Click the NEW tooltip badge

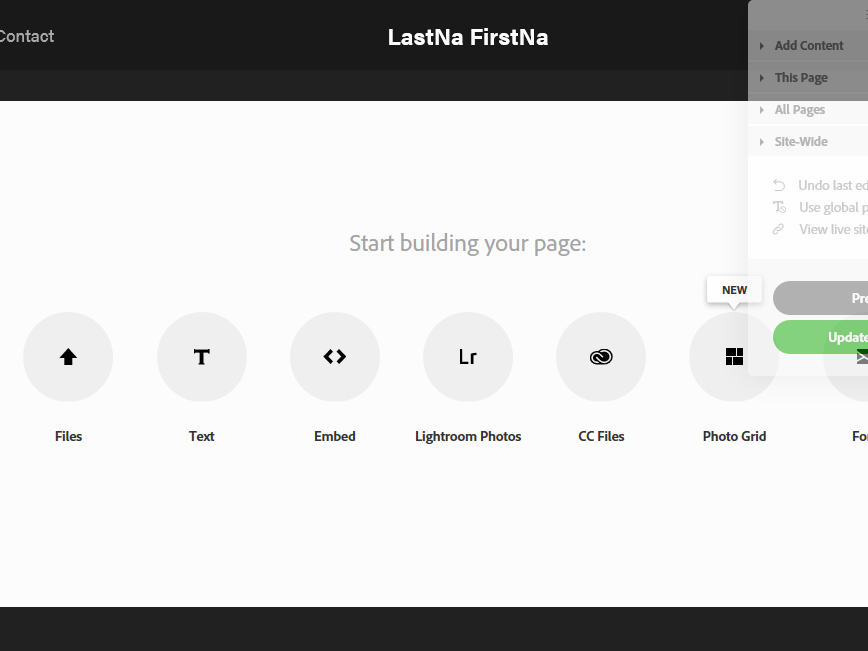coord(734,290)
